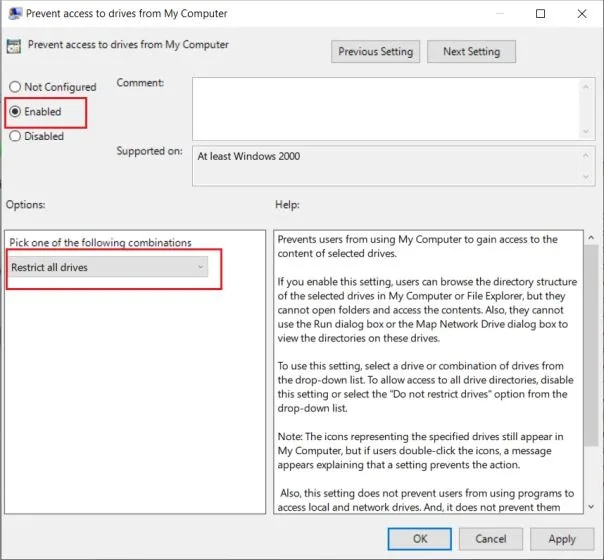Click inside the Comment text box
Image resolution: width=604 pixels, height=560 pixels.
[x=386, y=109]
